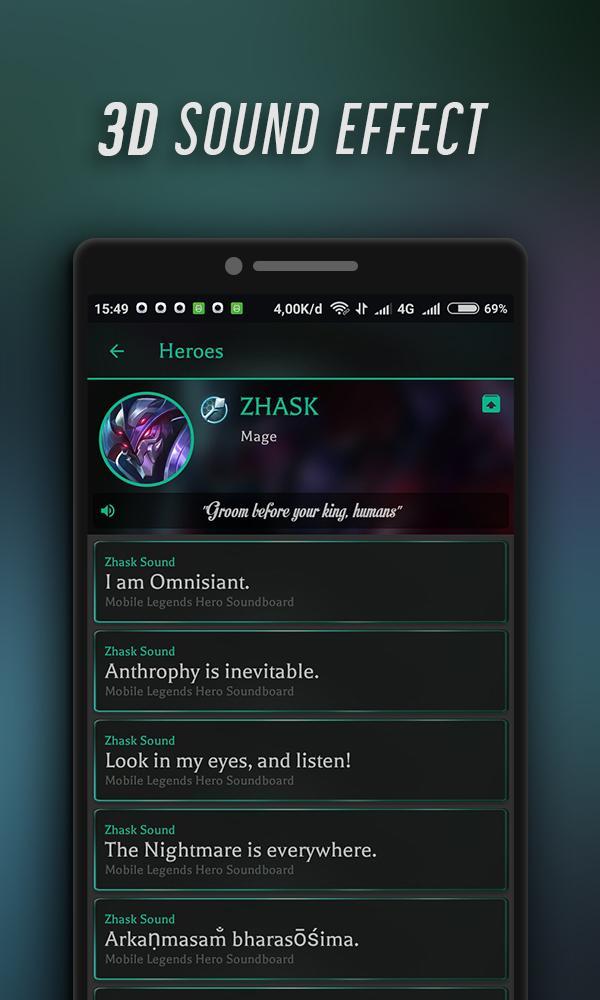
Task: Tap the Mage role label
Action: 258,437
